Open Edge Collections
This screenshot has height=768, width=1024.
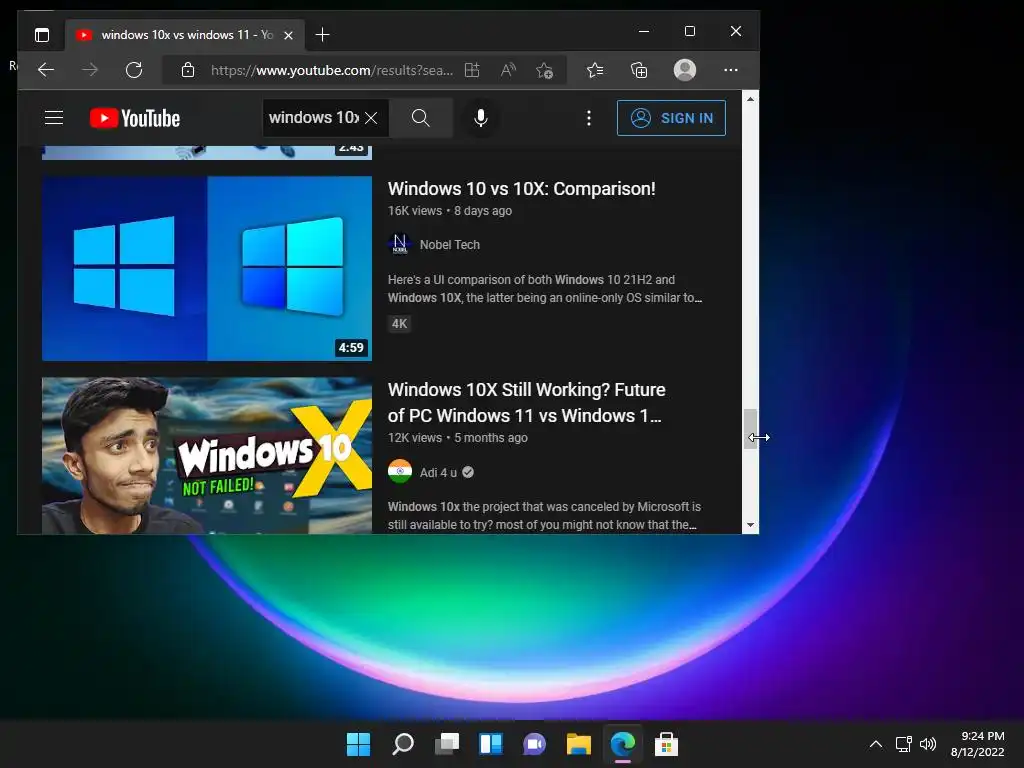639,70
